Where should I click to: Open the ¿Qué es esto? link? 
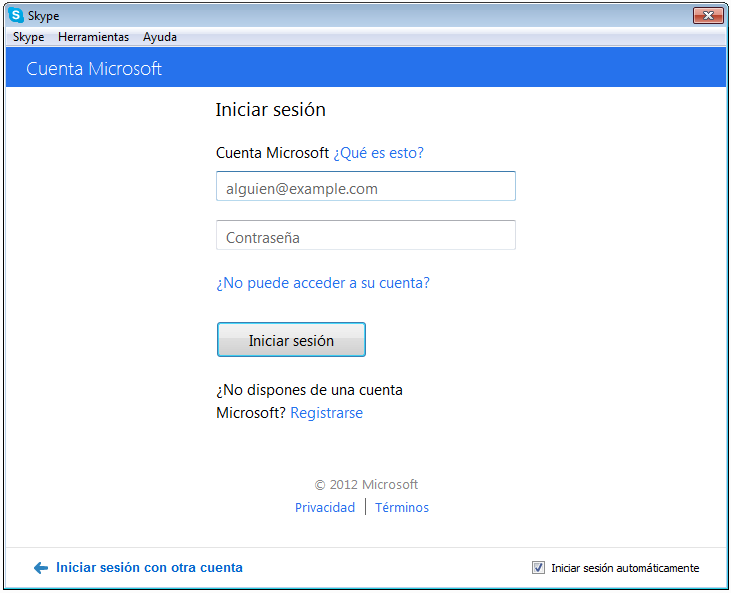[379, 153]
